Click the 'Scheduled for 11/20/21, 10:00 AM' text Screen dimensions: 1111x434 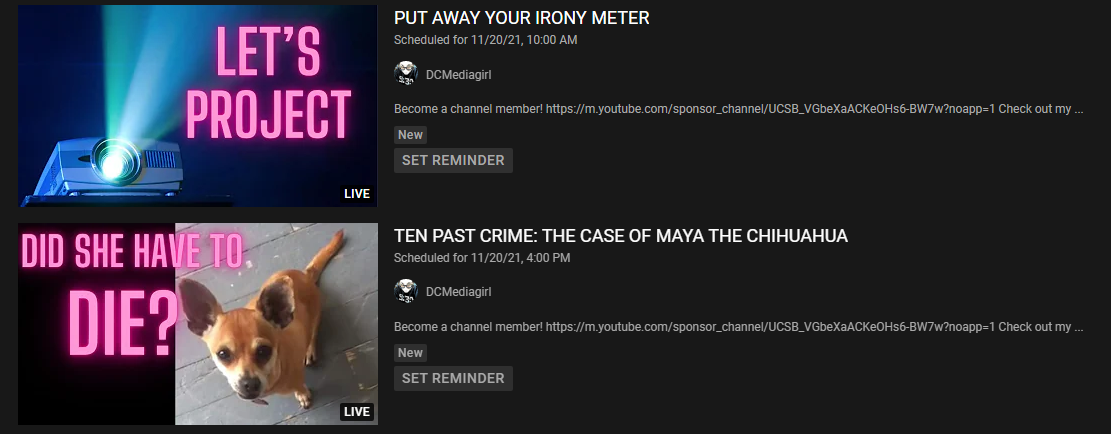click(x=485, y=40)
